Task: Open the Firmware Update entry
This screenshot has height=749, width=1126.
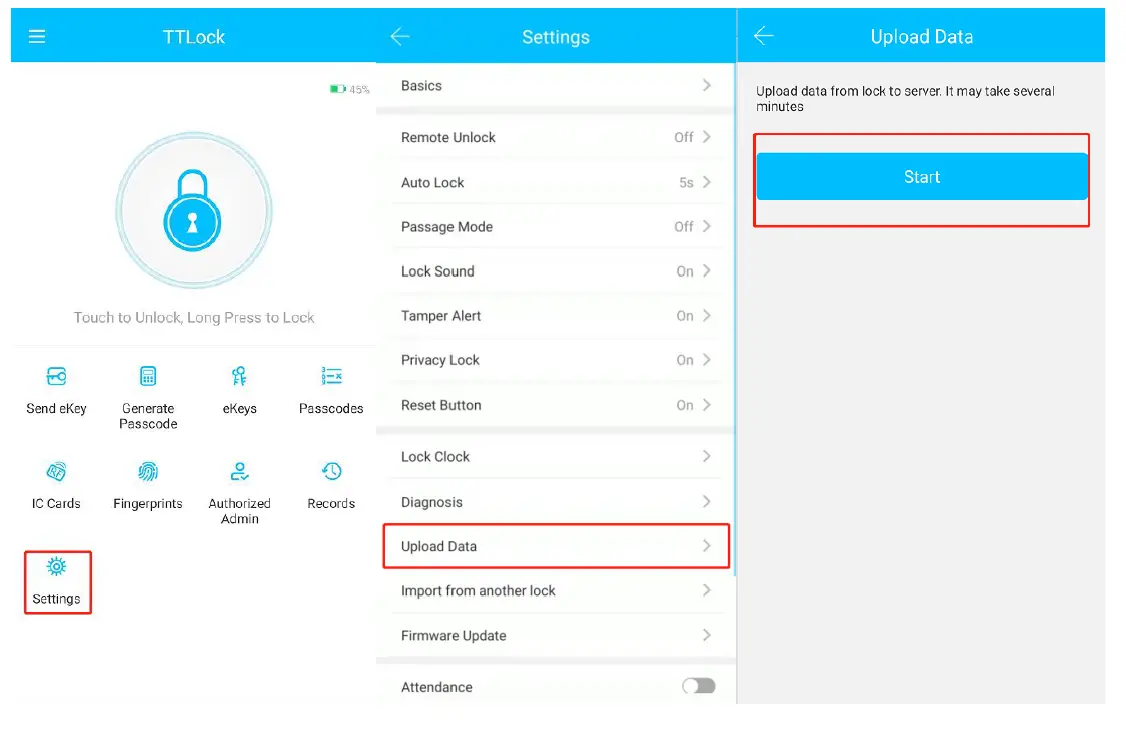Action: 555,636
